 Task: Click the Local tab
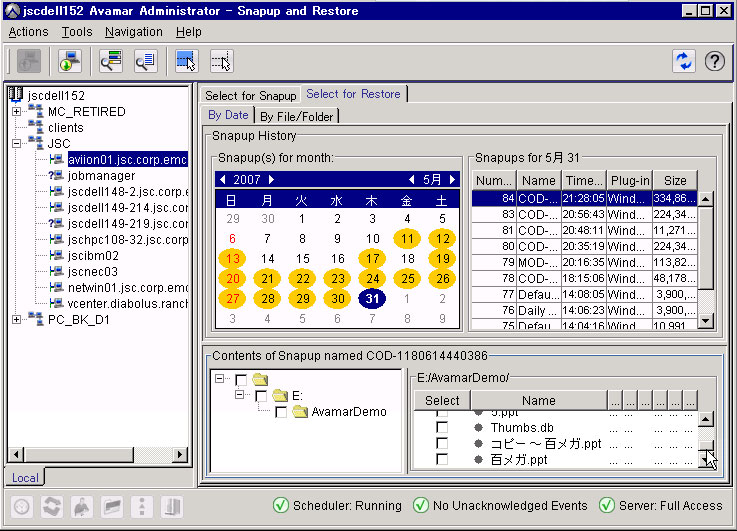(25, 478)
